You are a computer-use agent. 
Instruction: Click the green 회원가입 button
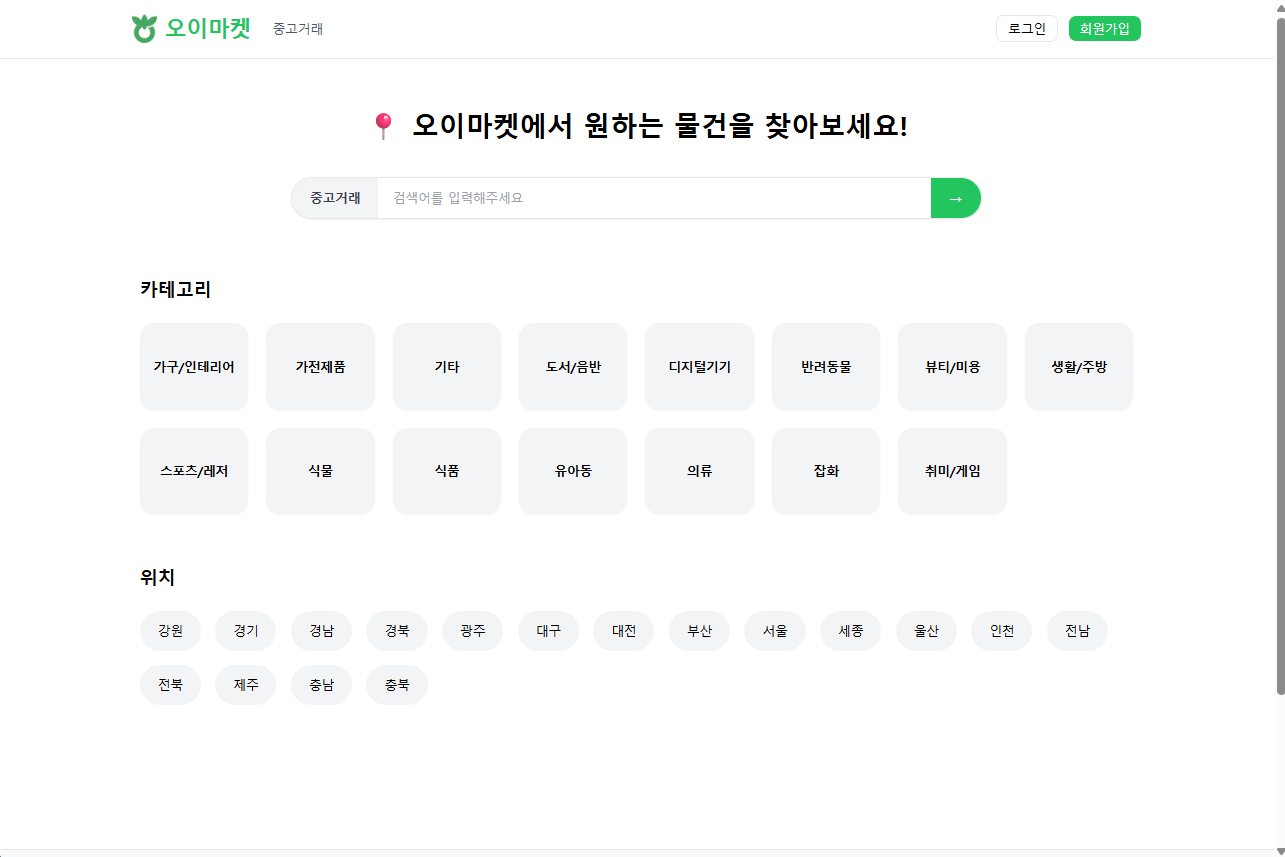coord(1104,29)
